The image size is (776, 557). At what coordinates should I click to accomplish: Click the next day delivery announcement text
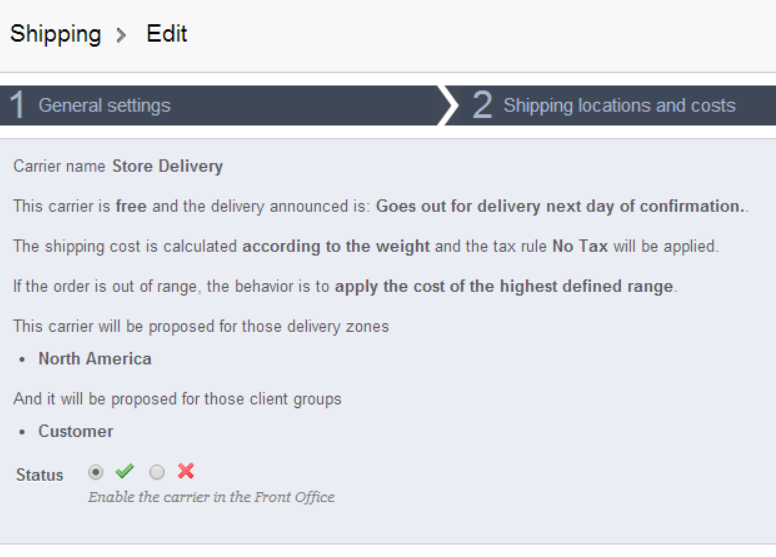click(560, 206)
